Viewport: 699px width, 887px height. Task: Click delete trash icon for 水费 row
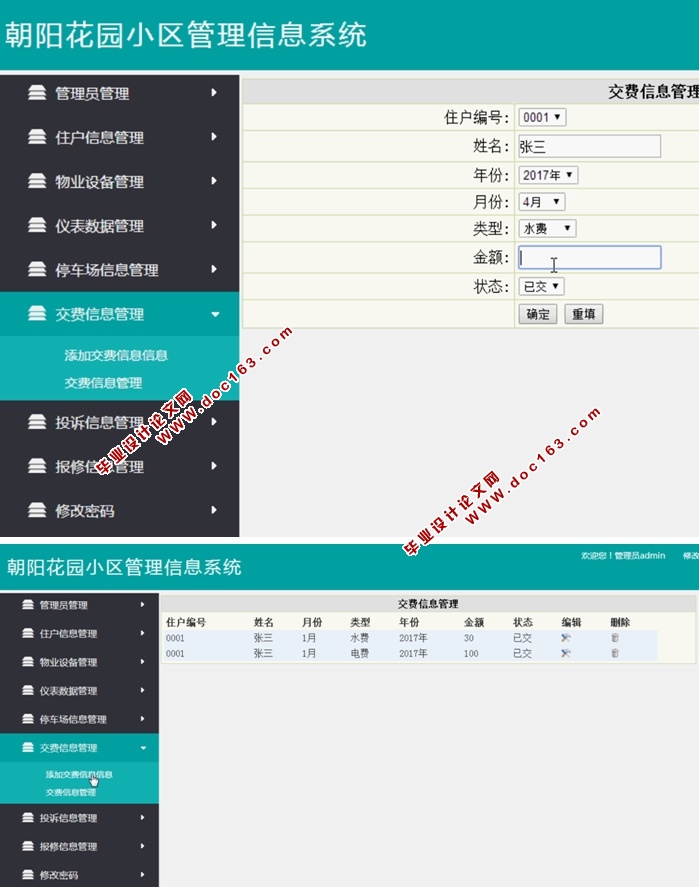[615, 638]
